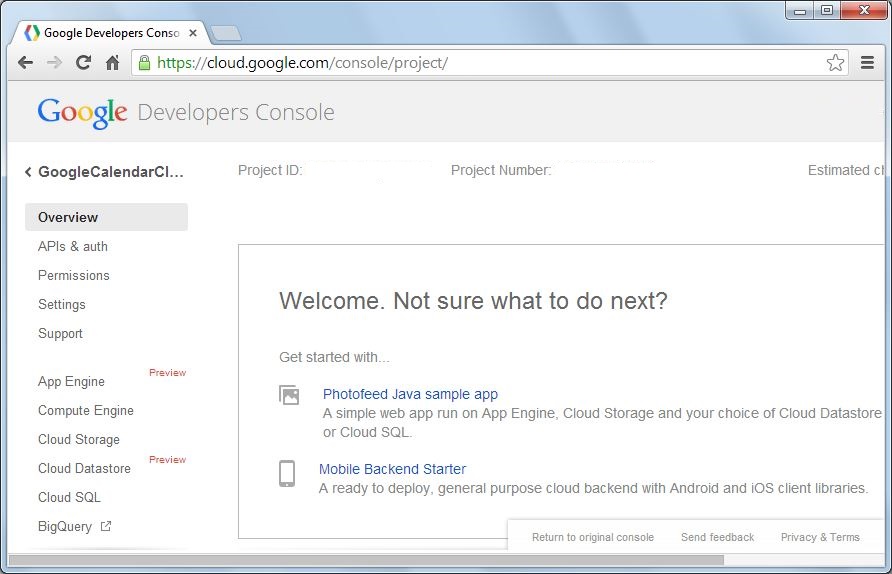Minimize the browser window
The width and height of the screenshot is (892, 574).
pyautogui.click(x=800, y=11)
